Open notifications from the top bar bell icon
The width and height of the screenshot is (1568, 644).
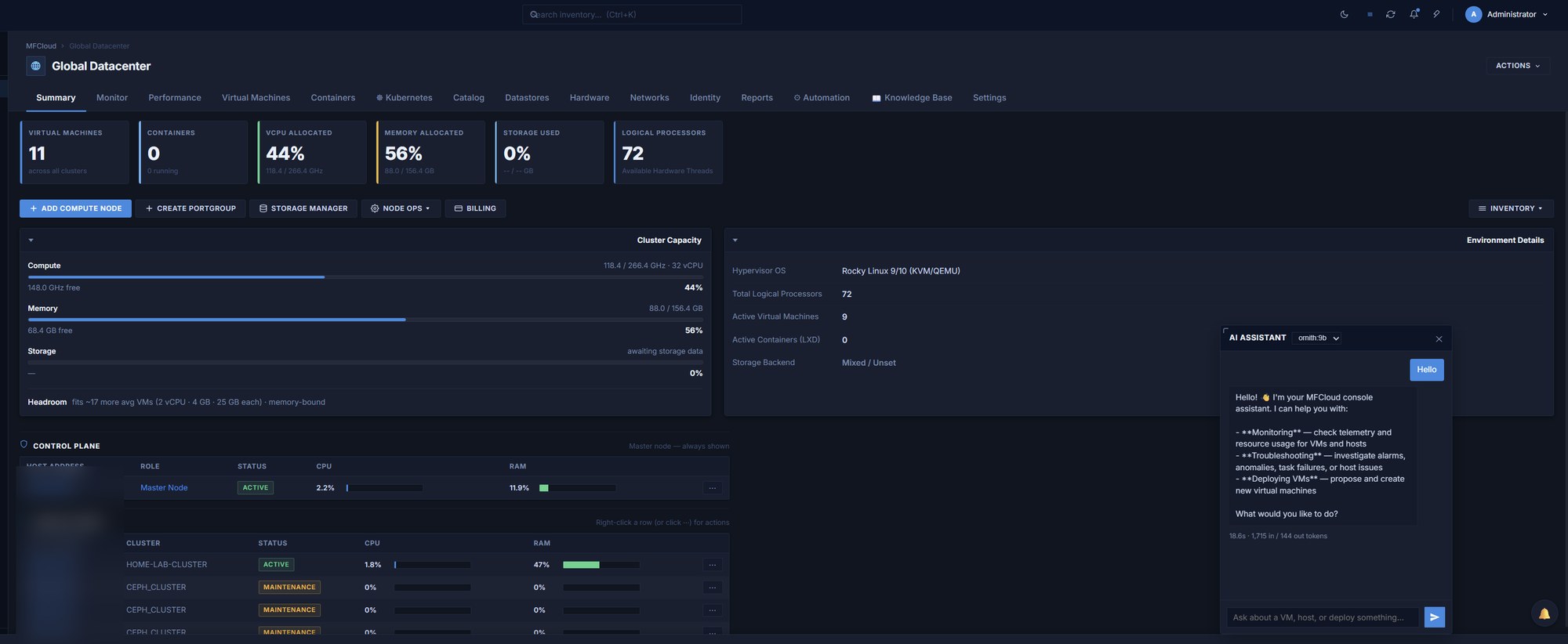1414,14
